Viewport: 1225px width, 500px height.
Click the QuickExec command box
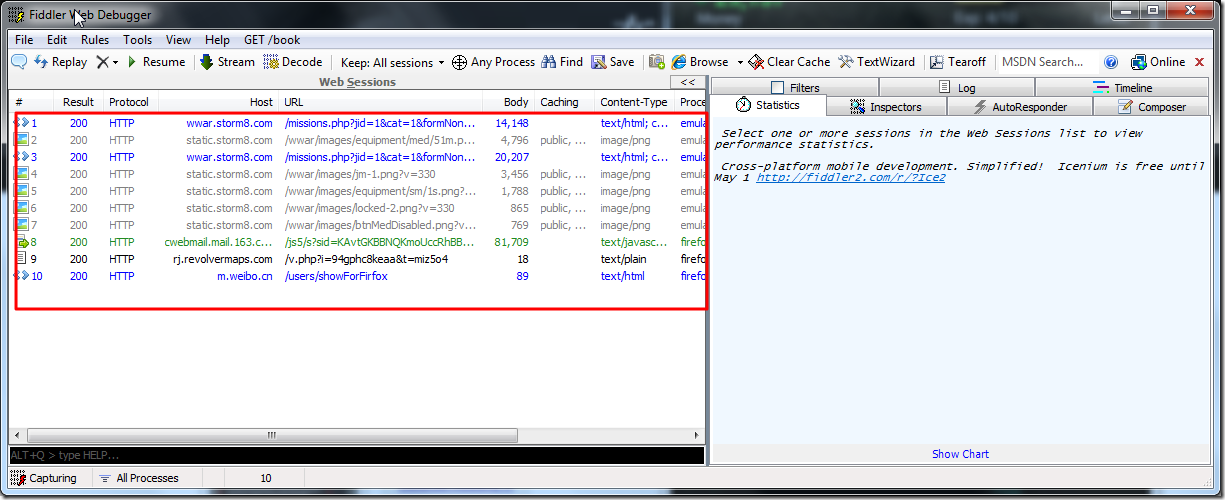tap(357, 455)
